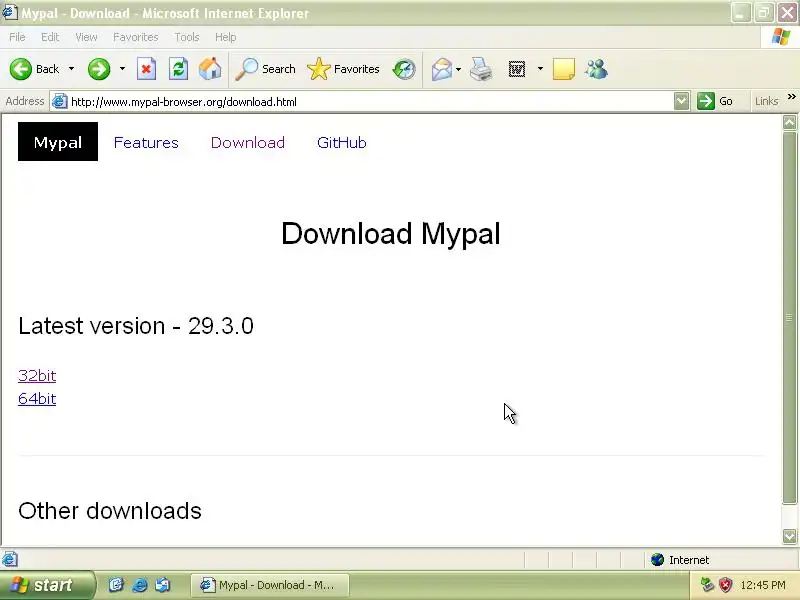Open the Windows Start menu

pyautogui.click(x=47, y=585)
